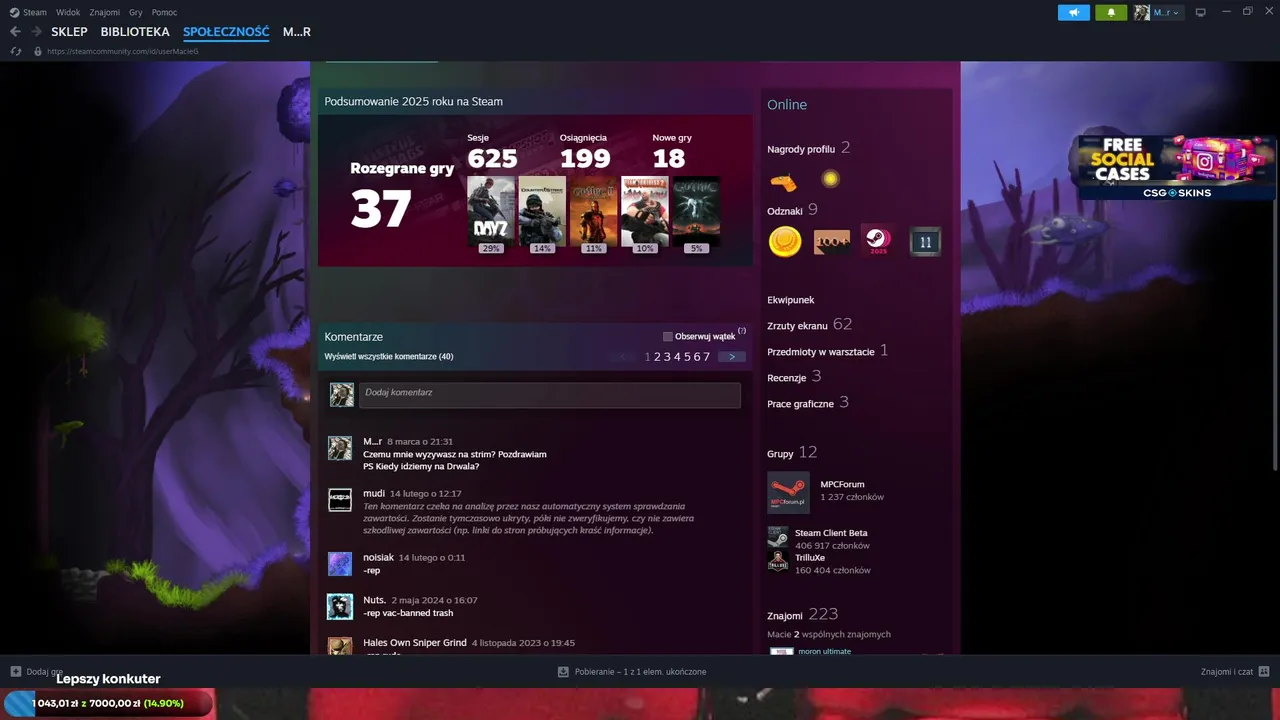Viewport: 1280px width, 720px height.
Task: Switch to the SKLEP tab
Action: pos(69,32)
